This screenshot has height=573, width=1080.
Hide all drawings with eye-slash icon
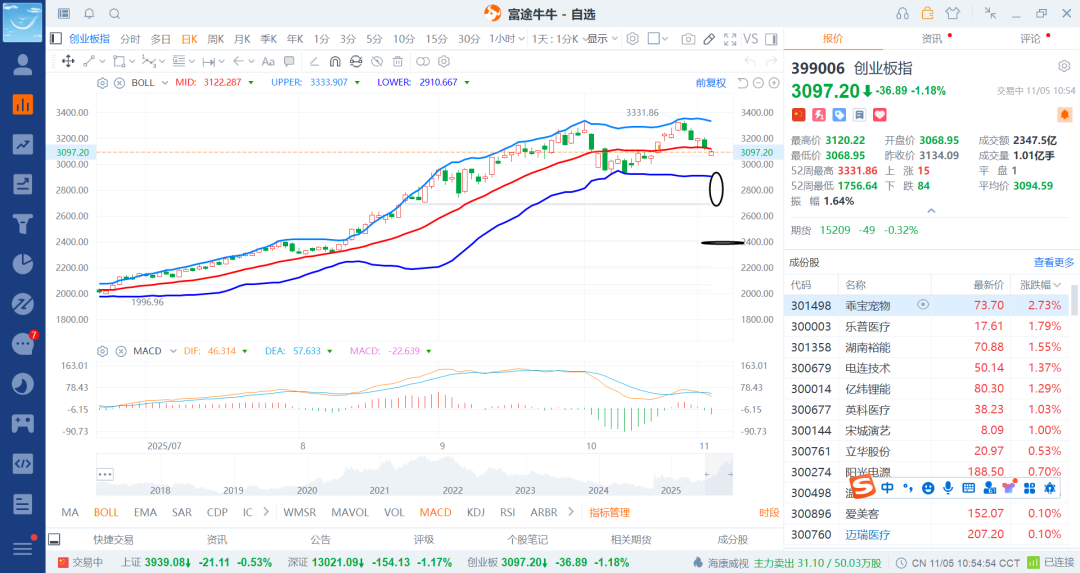[377, 61]
